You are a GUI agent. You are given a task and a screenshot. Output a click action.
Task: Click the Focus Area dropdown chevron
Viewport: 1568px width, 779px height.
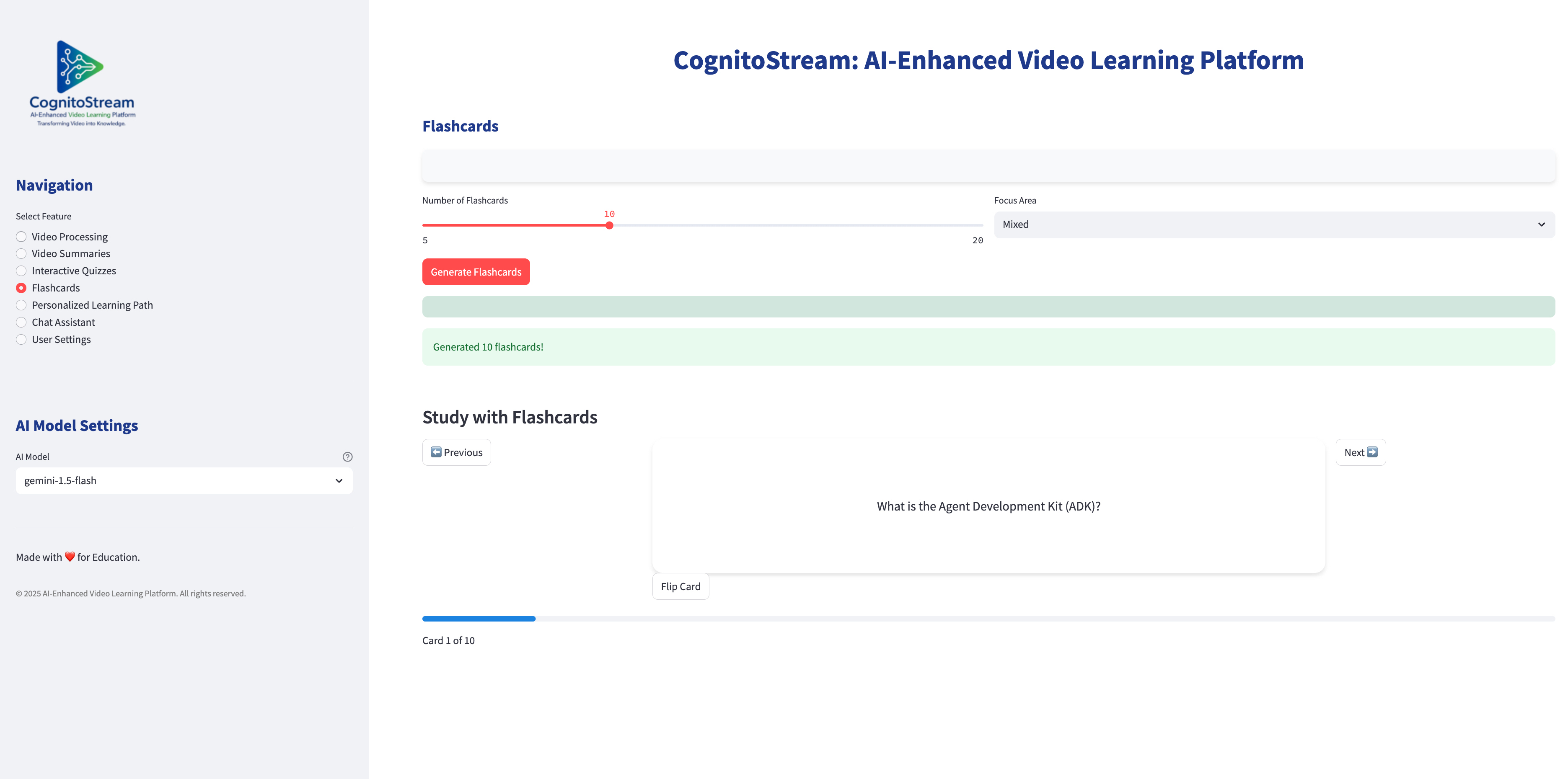click(1541, 224)
